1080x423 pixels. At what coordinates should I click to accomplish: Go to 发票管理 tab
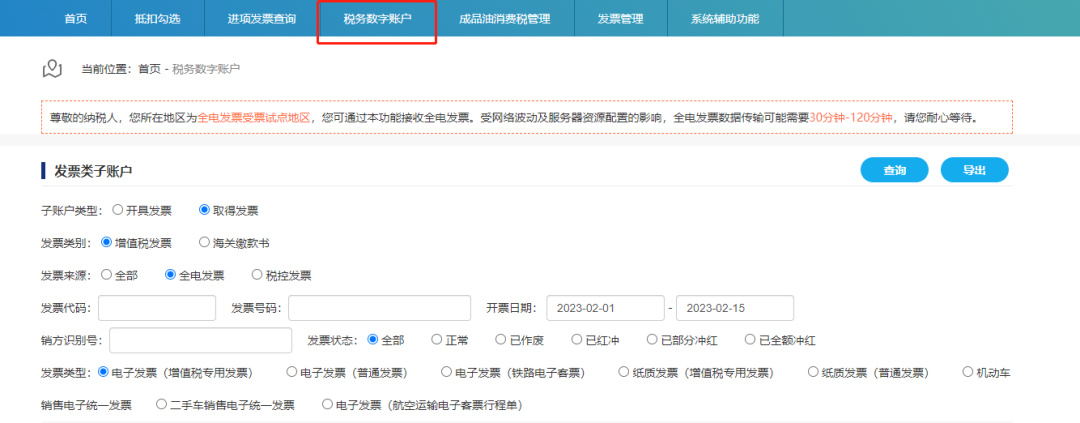point(621,19)
